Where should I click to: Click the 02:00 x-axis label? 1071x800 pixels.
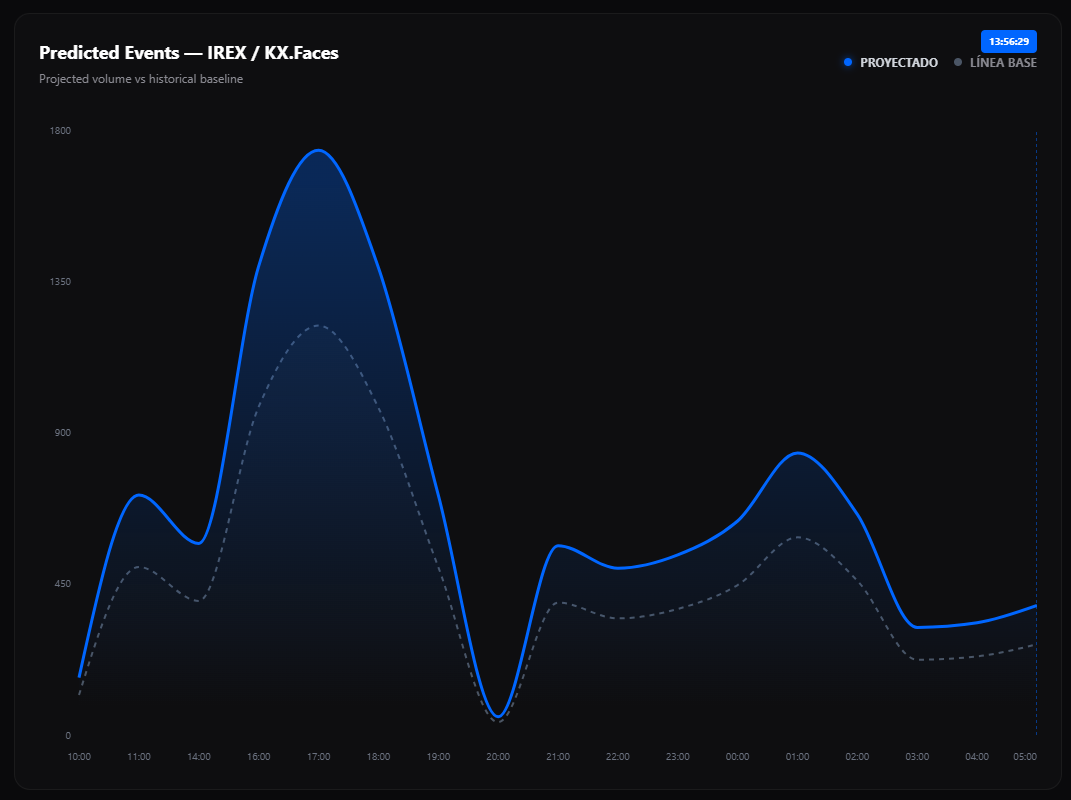coord(857,756)
